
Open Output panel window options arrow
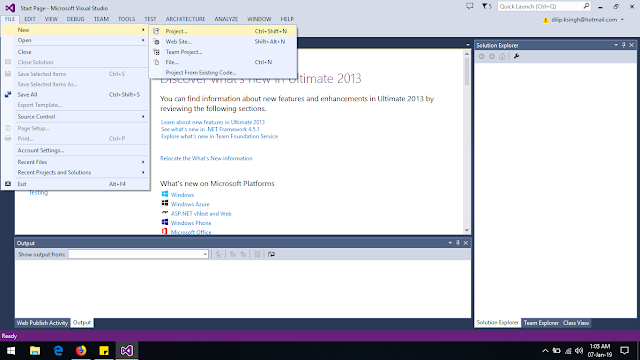tap(450, 243)
